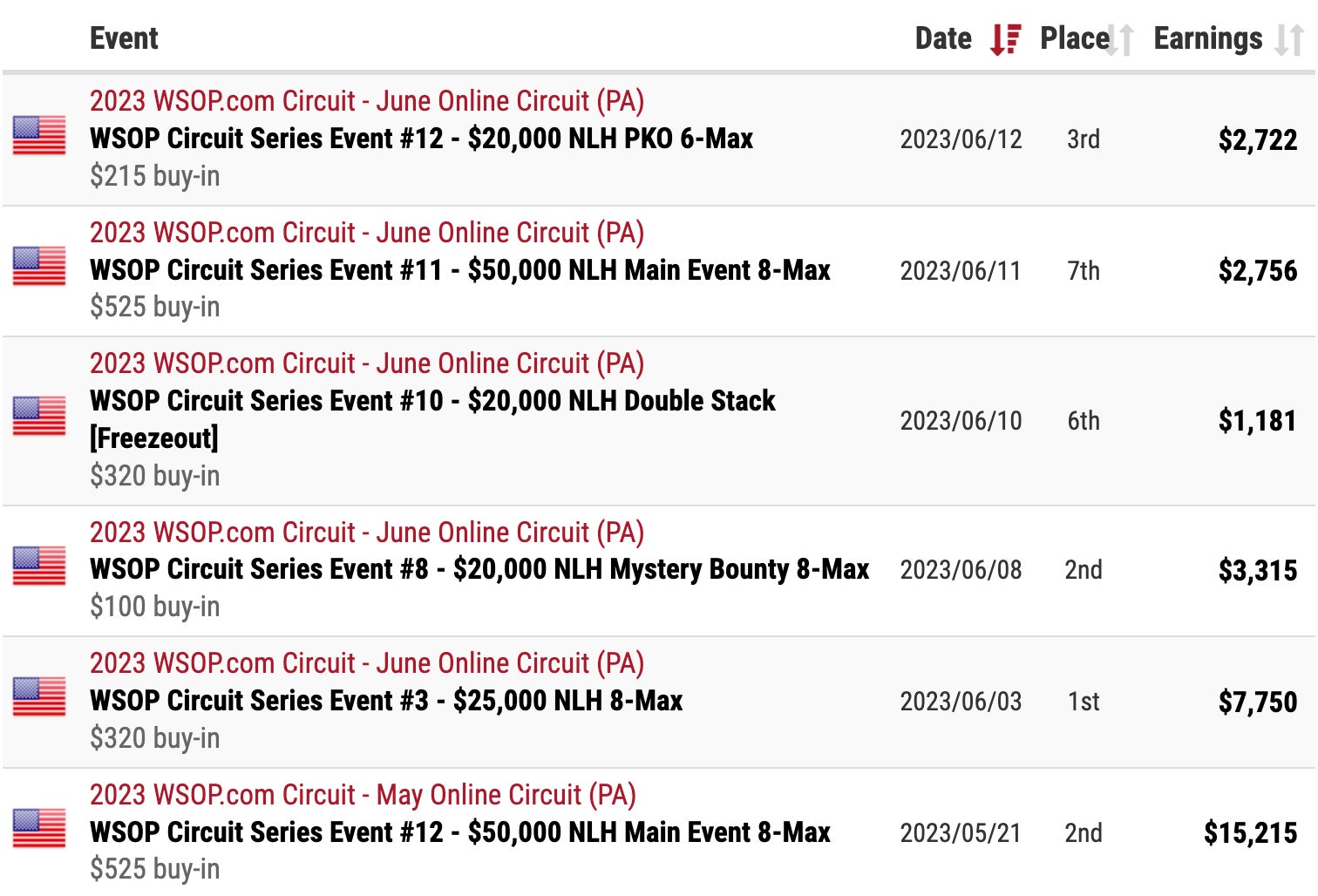Open June Online Circuit link above Event #8
This screenshot has height=896, width=1318.
coord(366,533)
